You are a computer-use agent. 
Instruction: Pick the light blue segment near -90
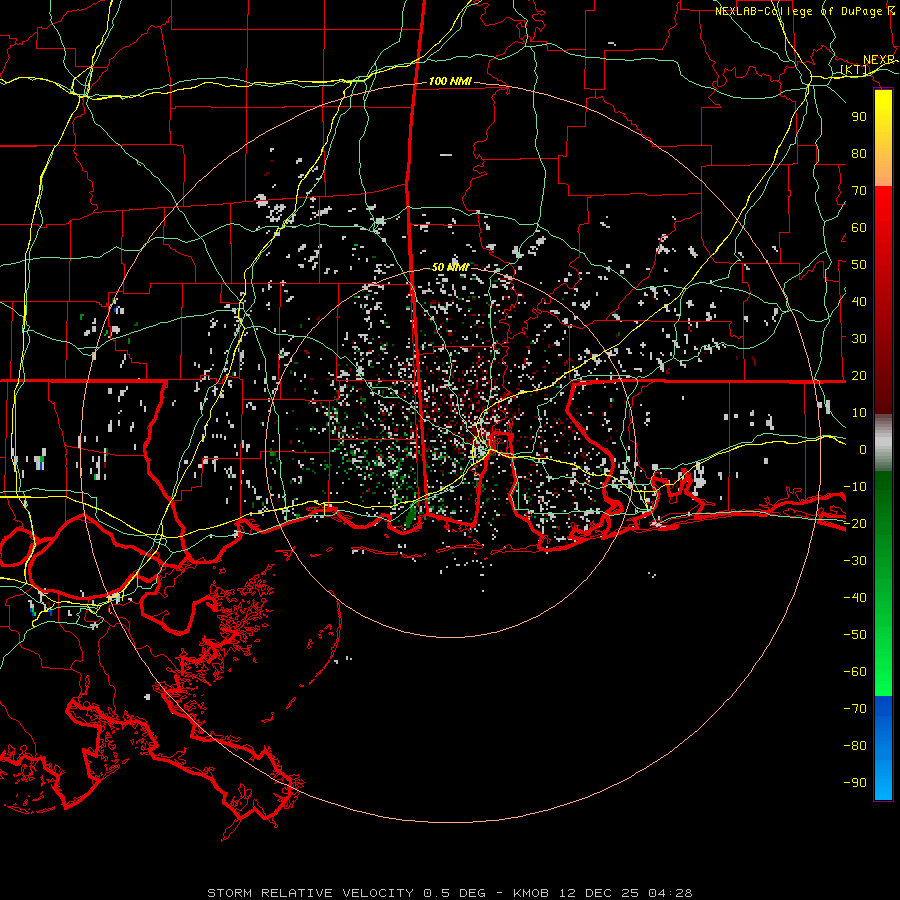point(883,781)
